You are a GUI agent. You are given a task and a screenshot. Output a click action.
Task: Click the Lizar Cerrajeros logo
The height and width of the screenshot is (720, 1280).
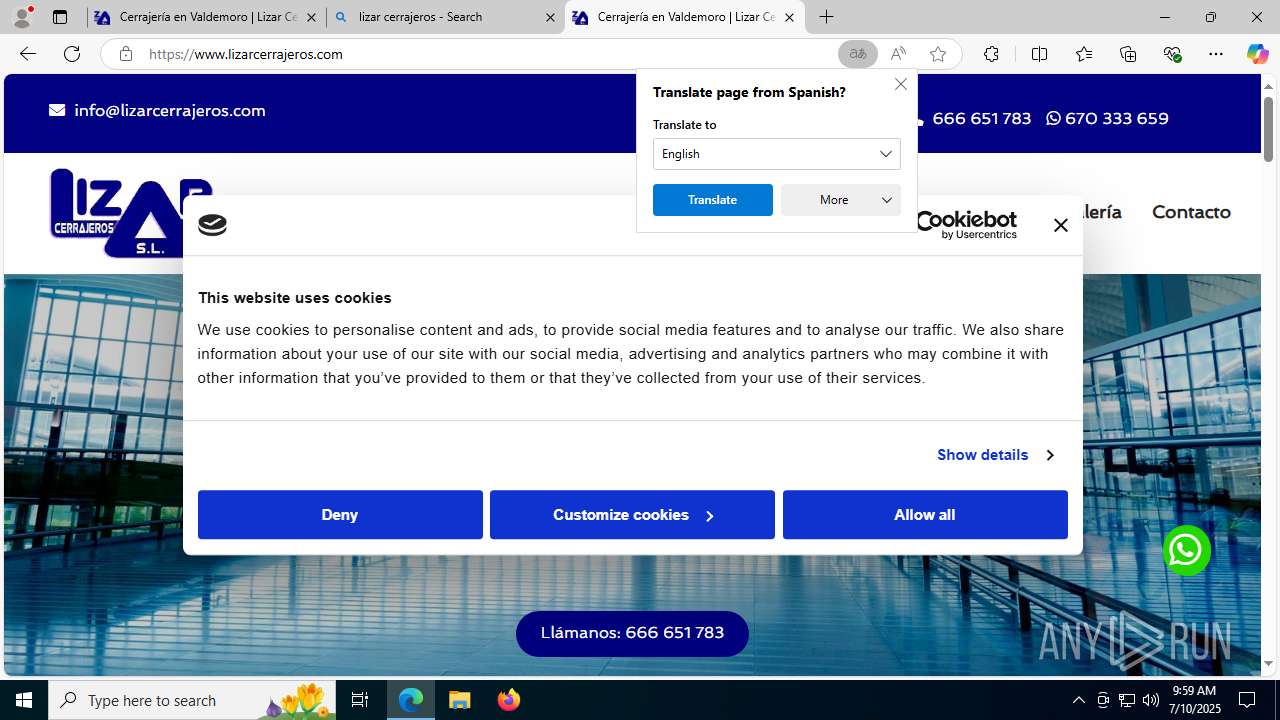click(x=116, y=213)
